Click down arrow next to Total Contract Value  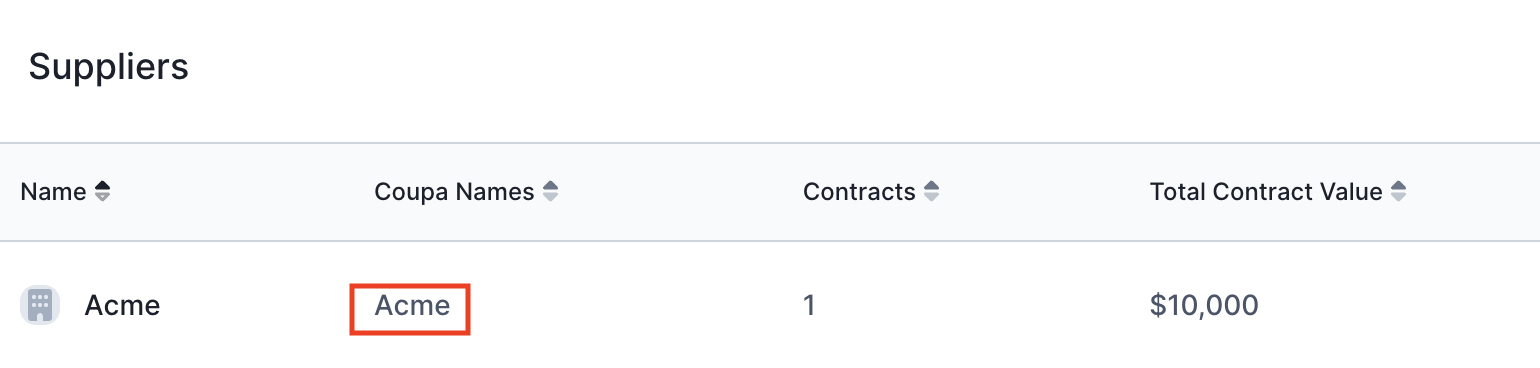pos(1398,197)
